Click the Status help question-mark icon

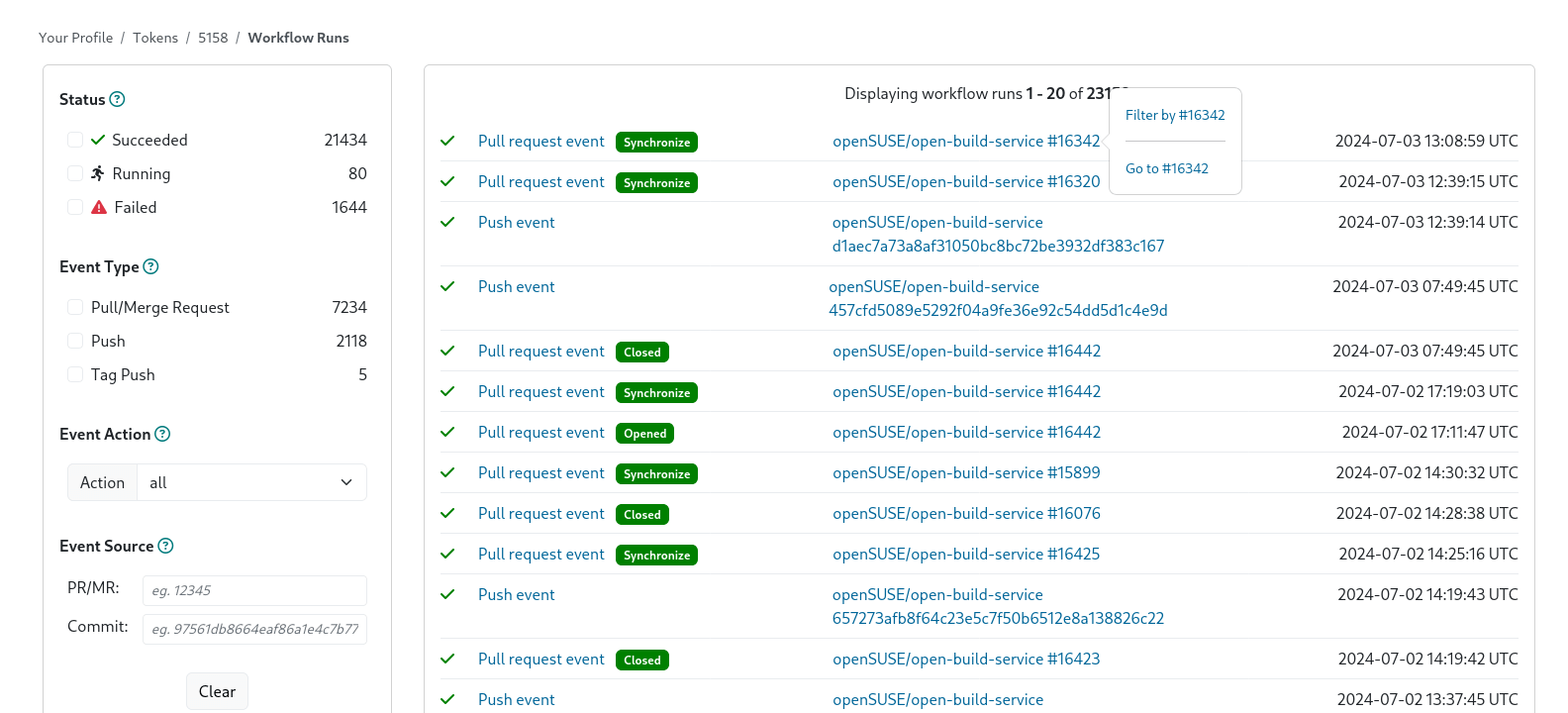[117, 99]
